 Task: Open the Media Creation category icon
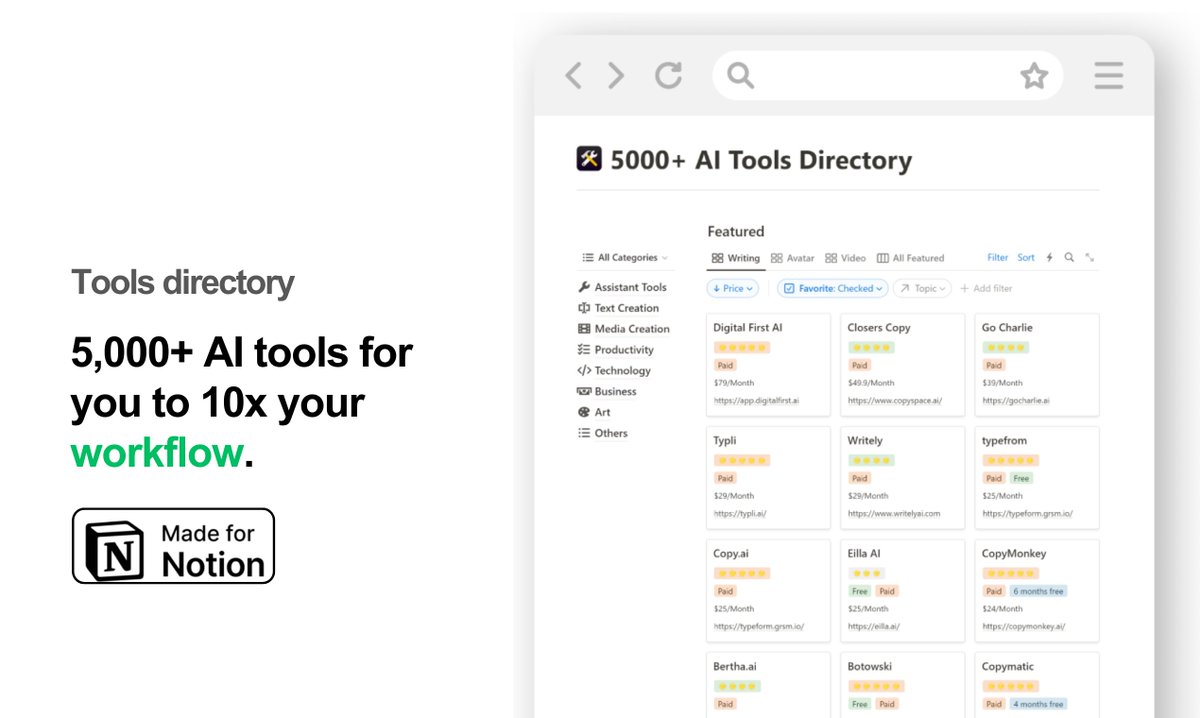pos(585,328)
